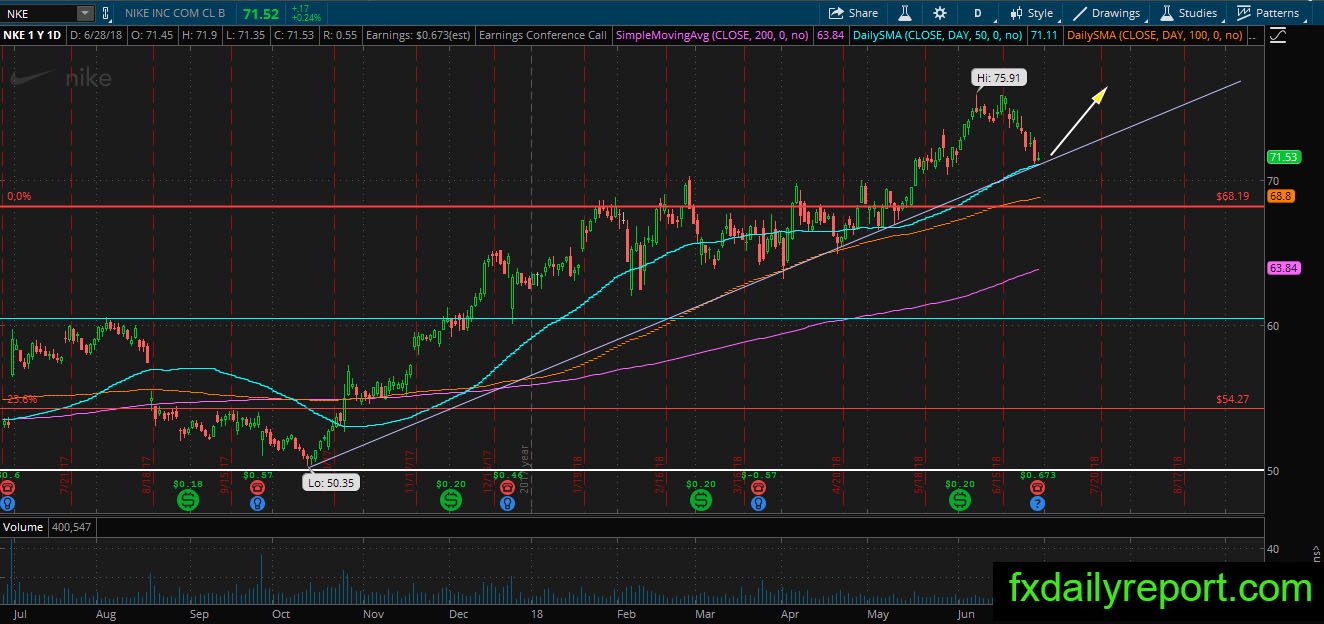The image size is (1324, 624).
Task: Click the $0.18 dividend dollar icon
Action: (x=188, y=500)
